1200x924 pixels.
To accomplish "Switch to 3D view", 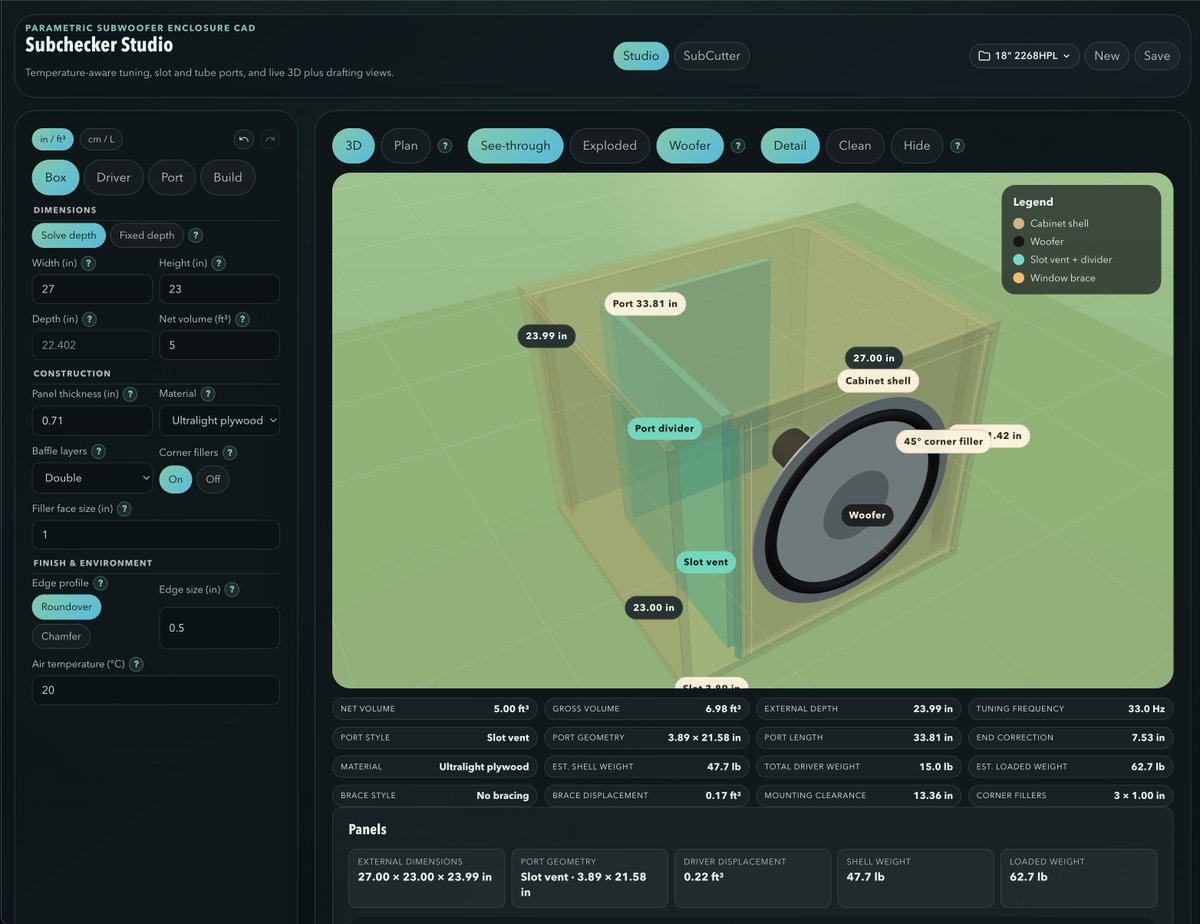I will tap(353, 146).
